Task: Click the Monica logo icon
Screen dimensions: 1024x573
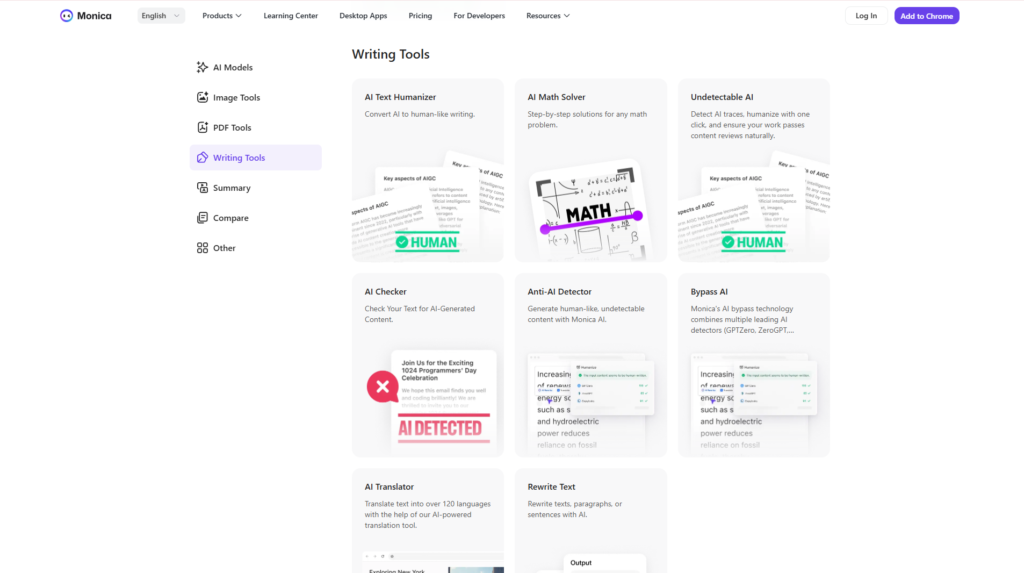Action: coord(66,16)
